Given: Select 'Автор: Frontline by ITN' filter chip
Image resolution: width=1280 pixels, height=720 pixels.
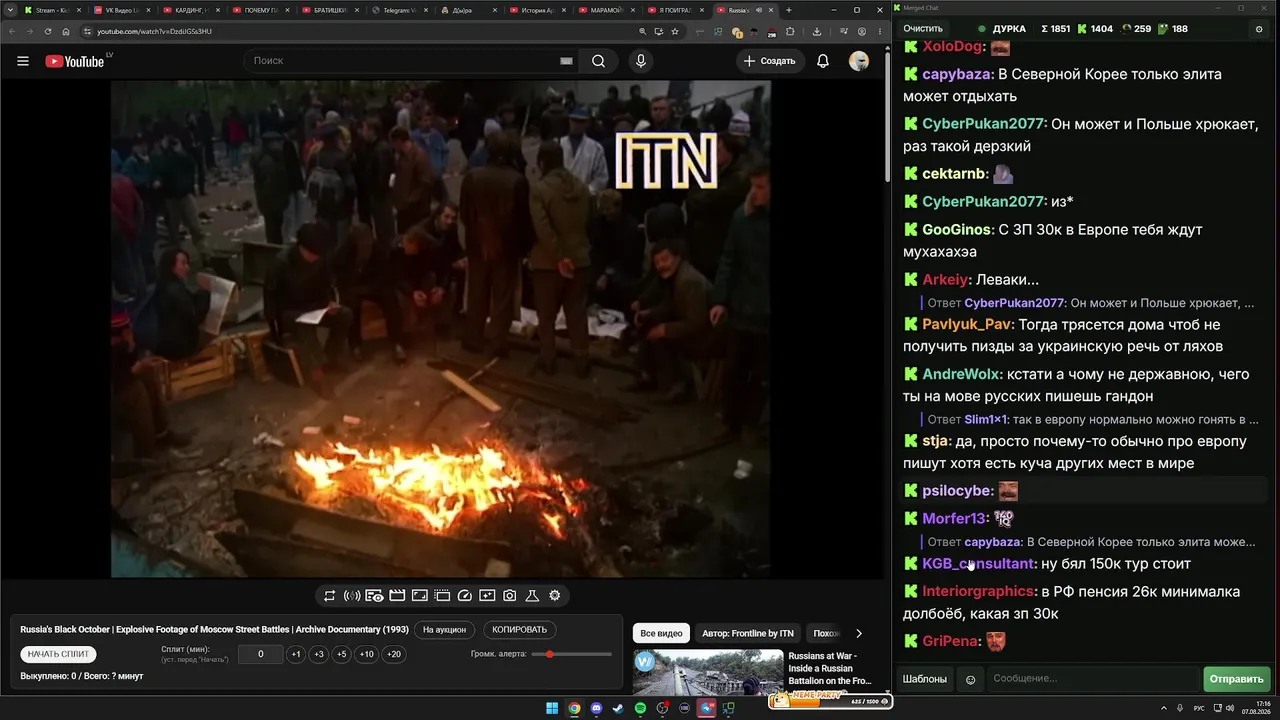Looking at the screenshot, I should (x=748, y=633).
